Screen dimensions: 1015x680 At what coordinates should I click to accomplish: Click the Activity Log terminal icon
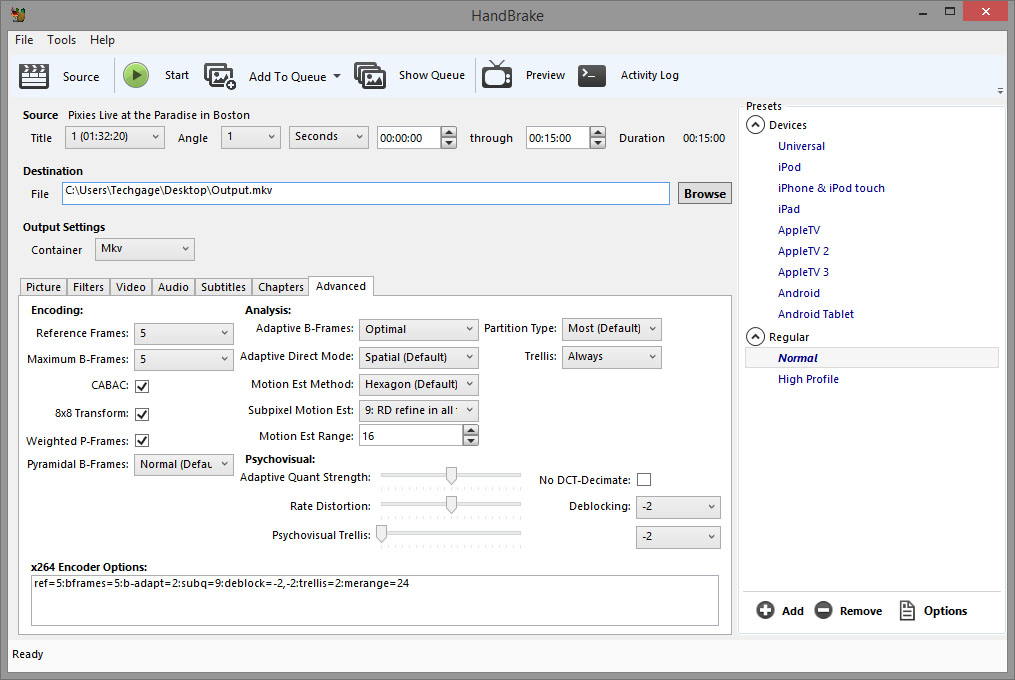pos(592,75)
